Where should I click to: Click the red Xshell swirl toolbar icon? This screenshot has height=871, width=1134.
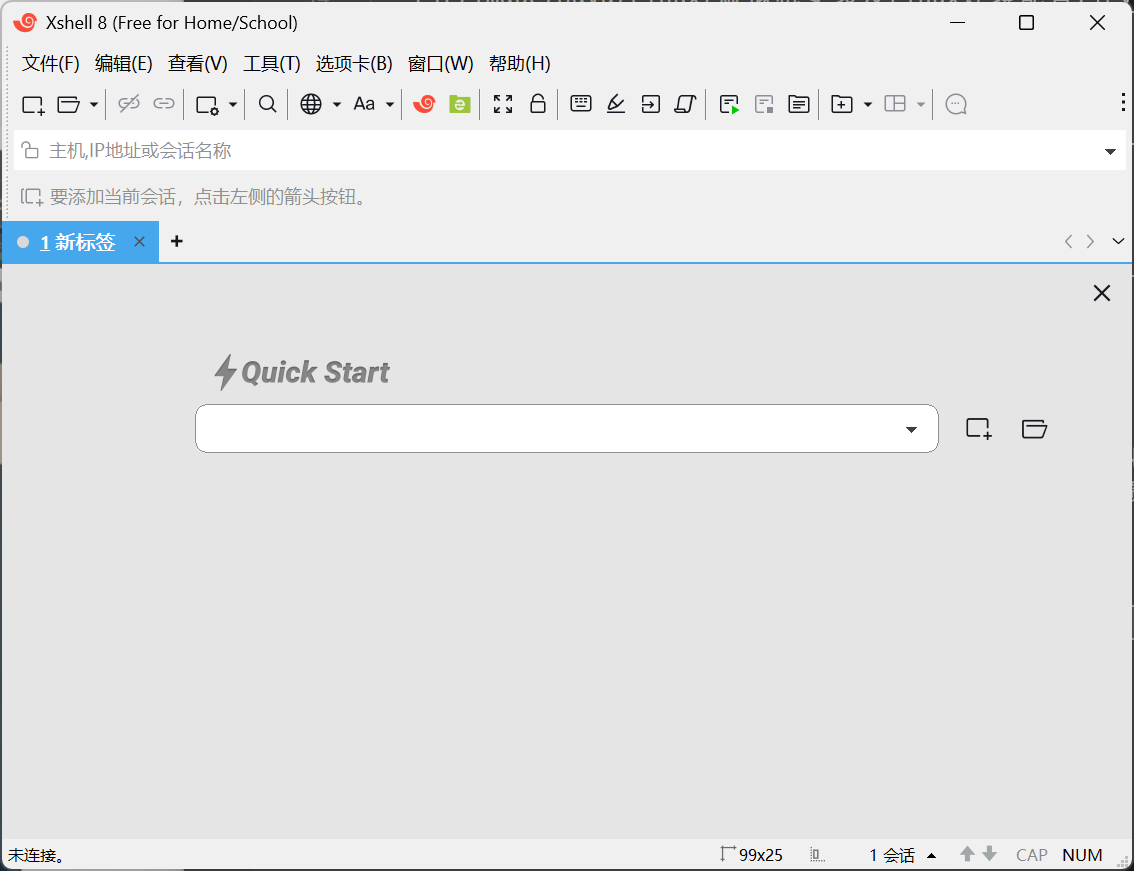pos(424,104)
